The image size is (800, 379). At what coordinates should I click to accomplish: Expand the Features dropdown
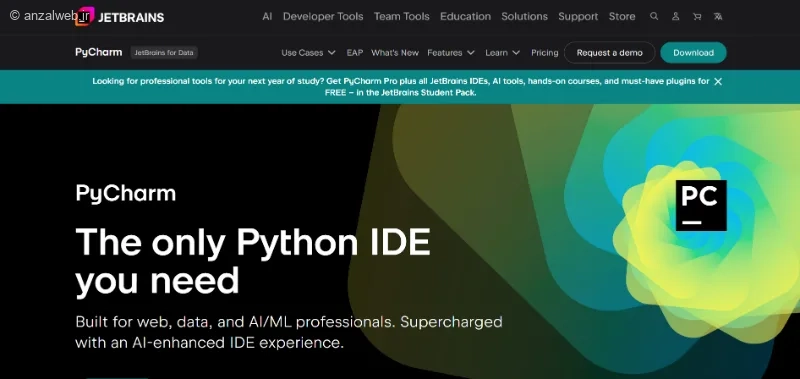coord(451,53)
